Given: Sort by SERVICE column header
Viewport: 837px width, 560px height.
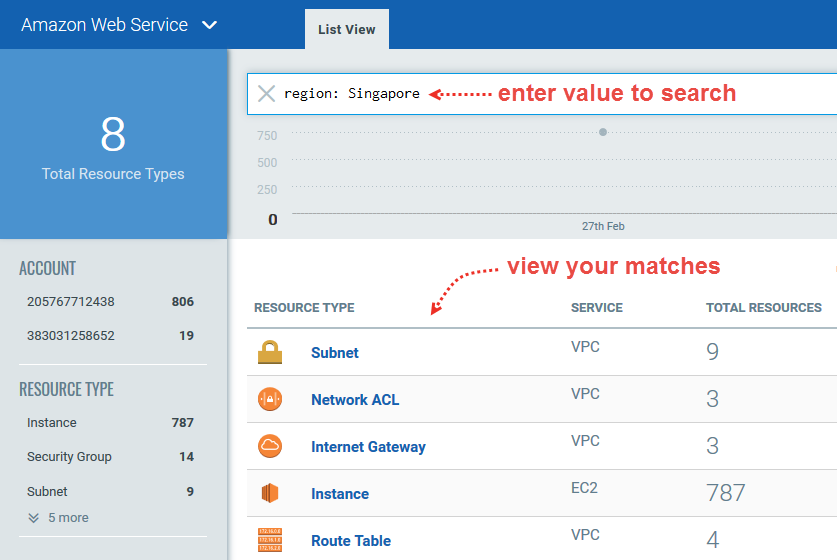Looking at the screenshot, I should click(597, 308).
